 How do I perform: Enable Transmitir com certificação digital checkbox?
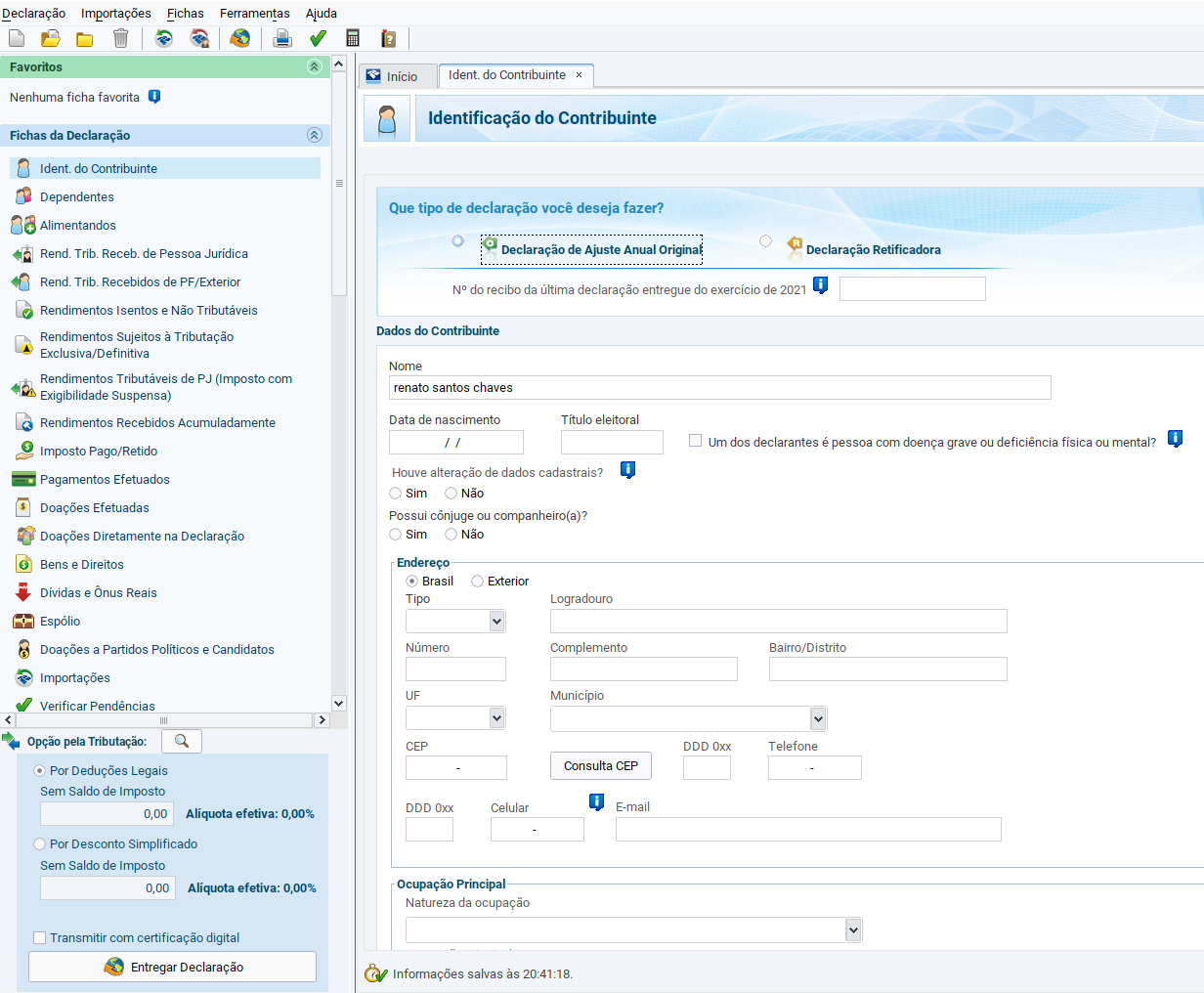point(40,937)
